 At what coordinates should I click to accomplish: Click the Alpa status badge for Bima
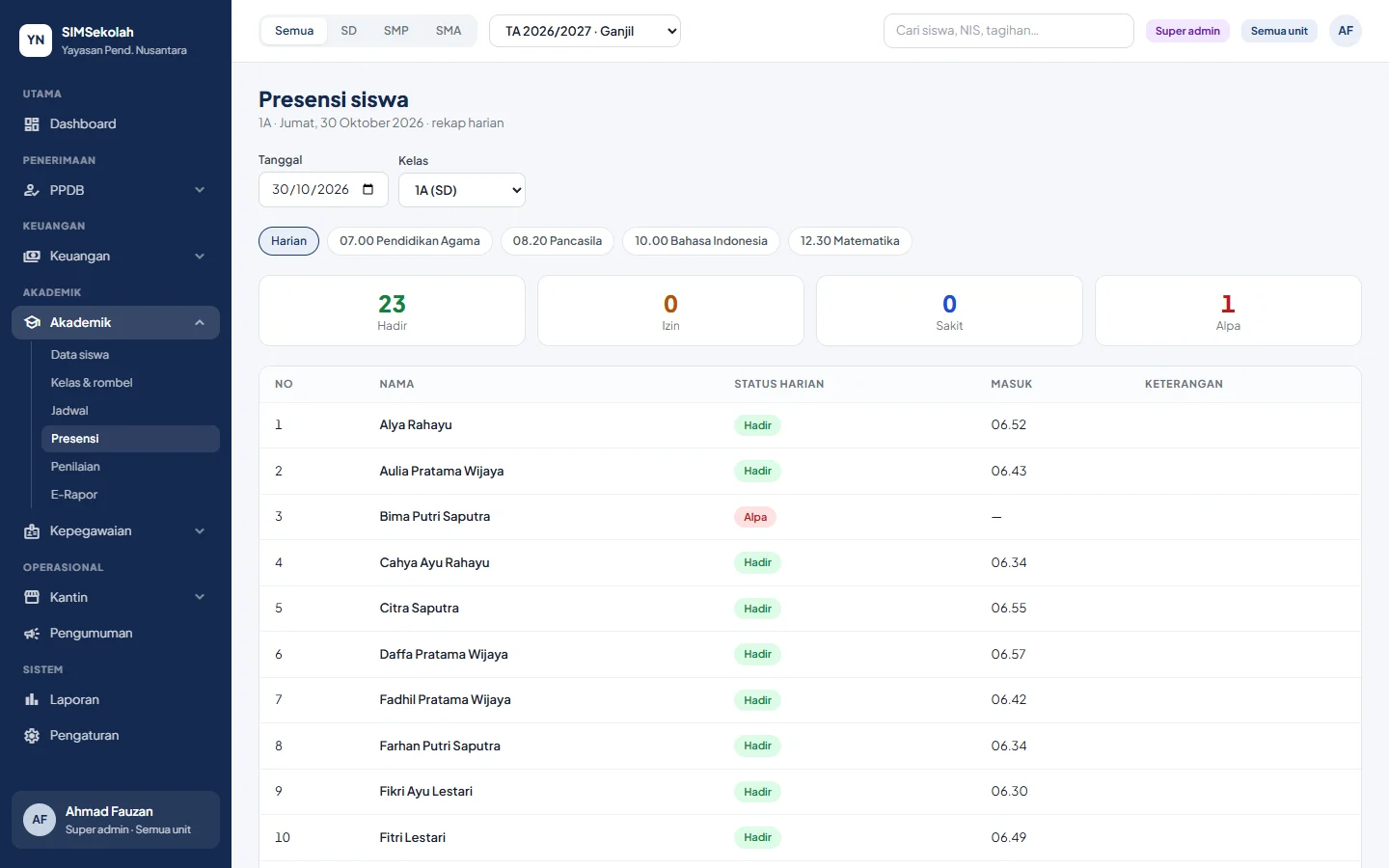755,517
